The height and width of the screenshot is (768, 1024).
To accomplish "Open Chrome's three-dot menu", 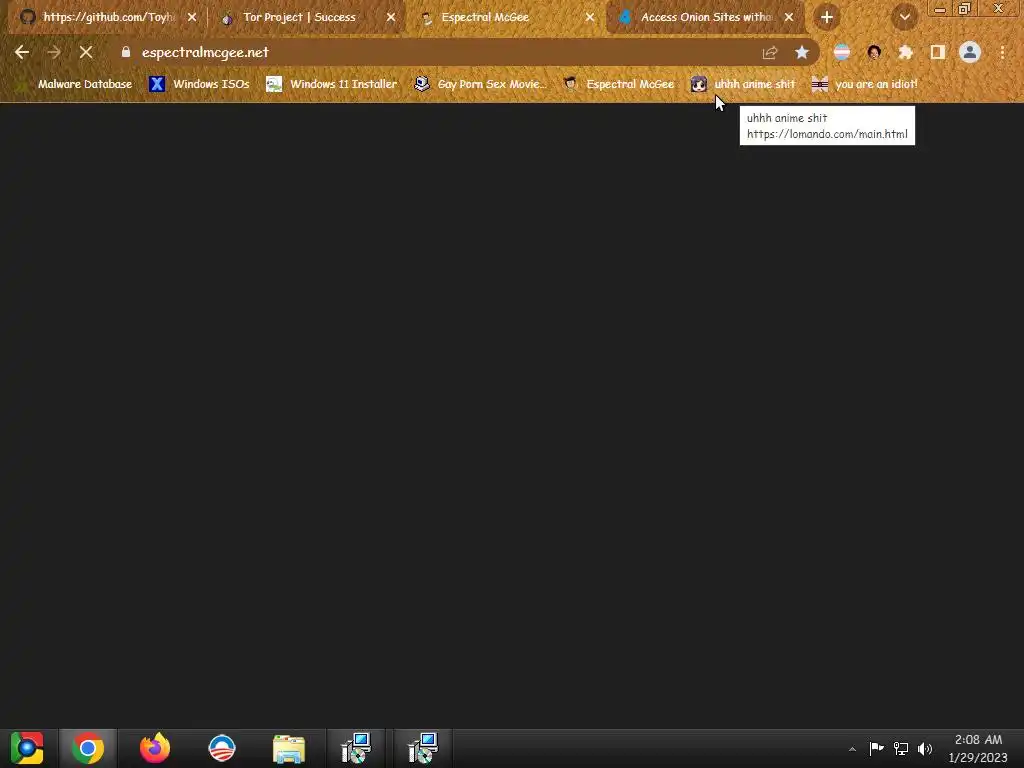I will pyautogui.click(x=1002, y=53).
